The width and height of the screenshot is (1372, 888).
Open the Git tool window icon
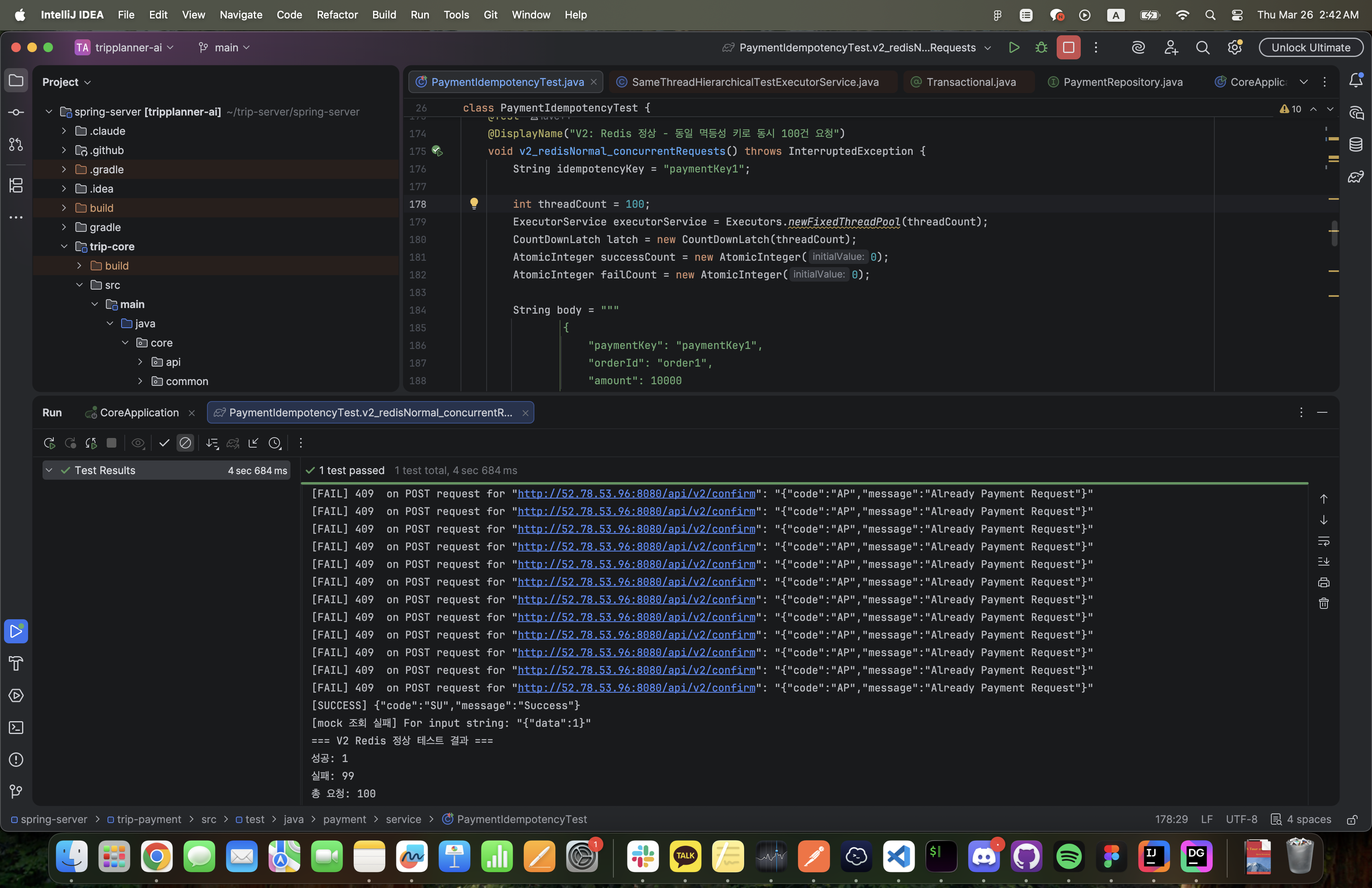point(16,792)
